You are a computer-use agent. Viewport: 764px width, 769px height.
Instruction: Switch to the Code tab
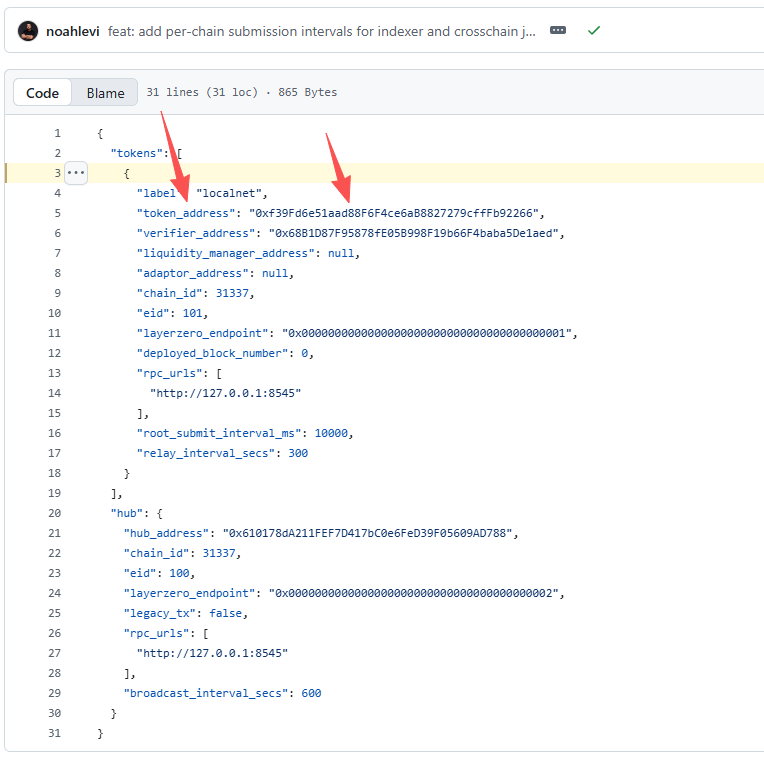42,93
